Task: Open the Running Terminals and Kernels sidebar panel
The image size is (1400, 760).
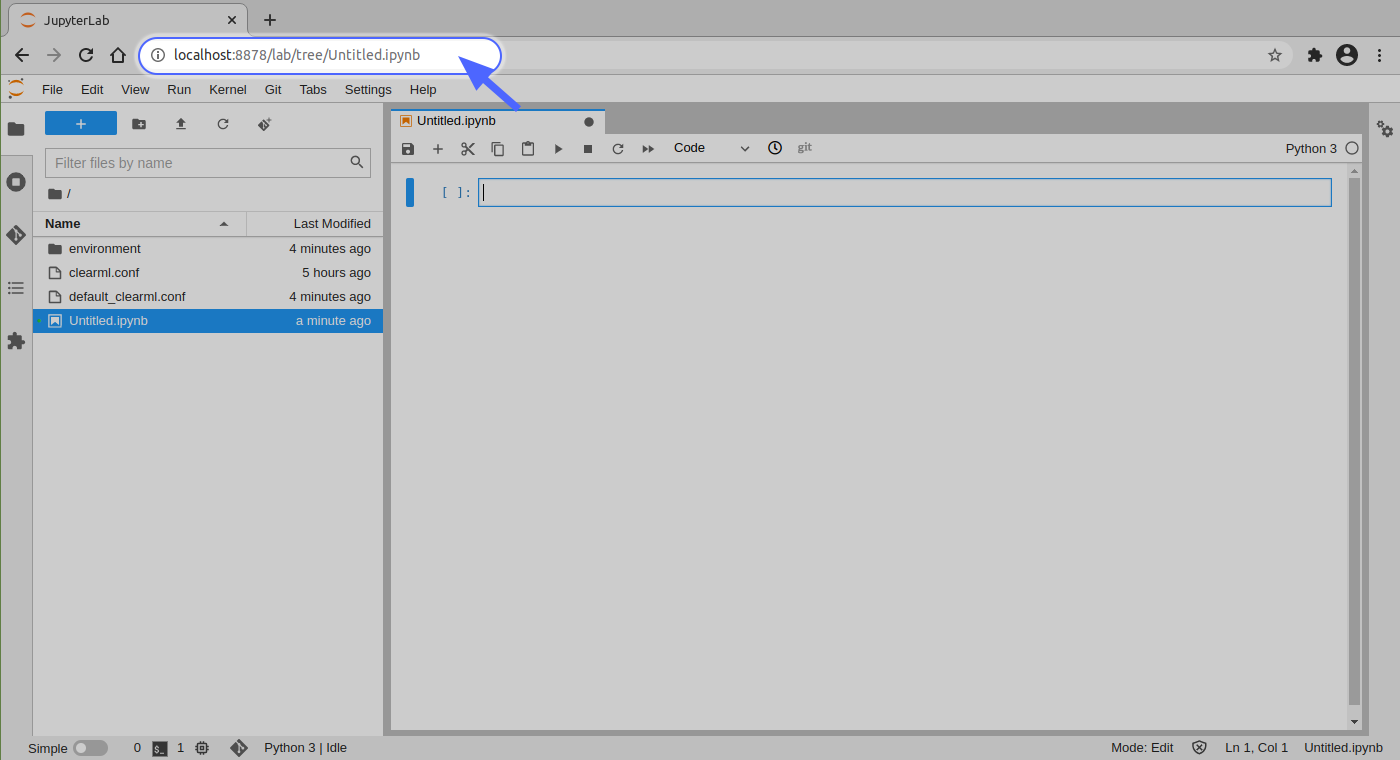Action: coord(16,182)
